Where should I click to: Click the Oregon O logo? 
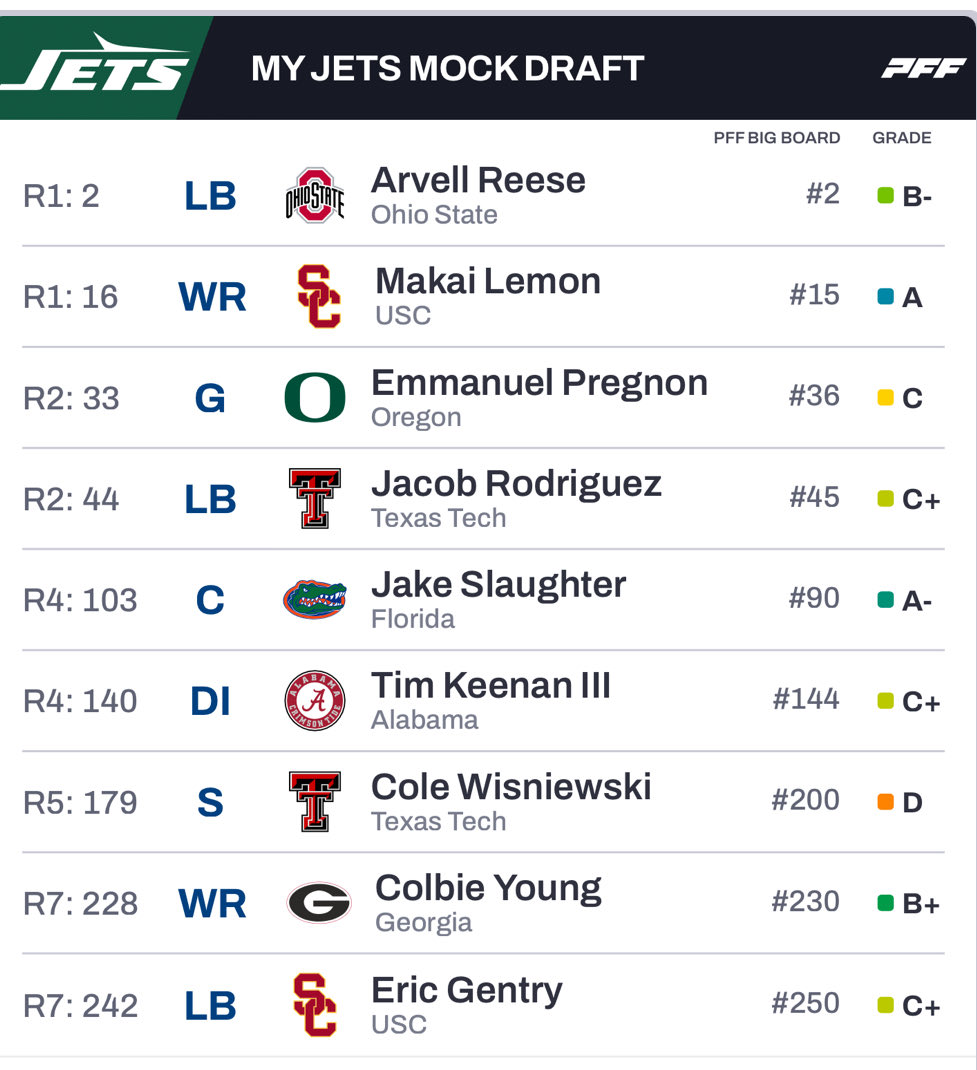click(315, 398)
